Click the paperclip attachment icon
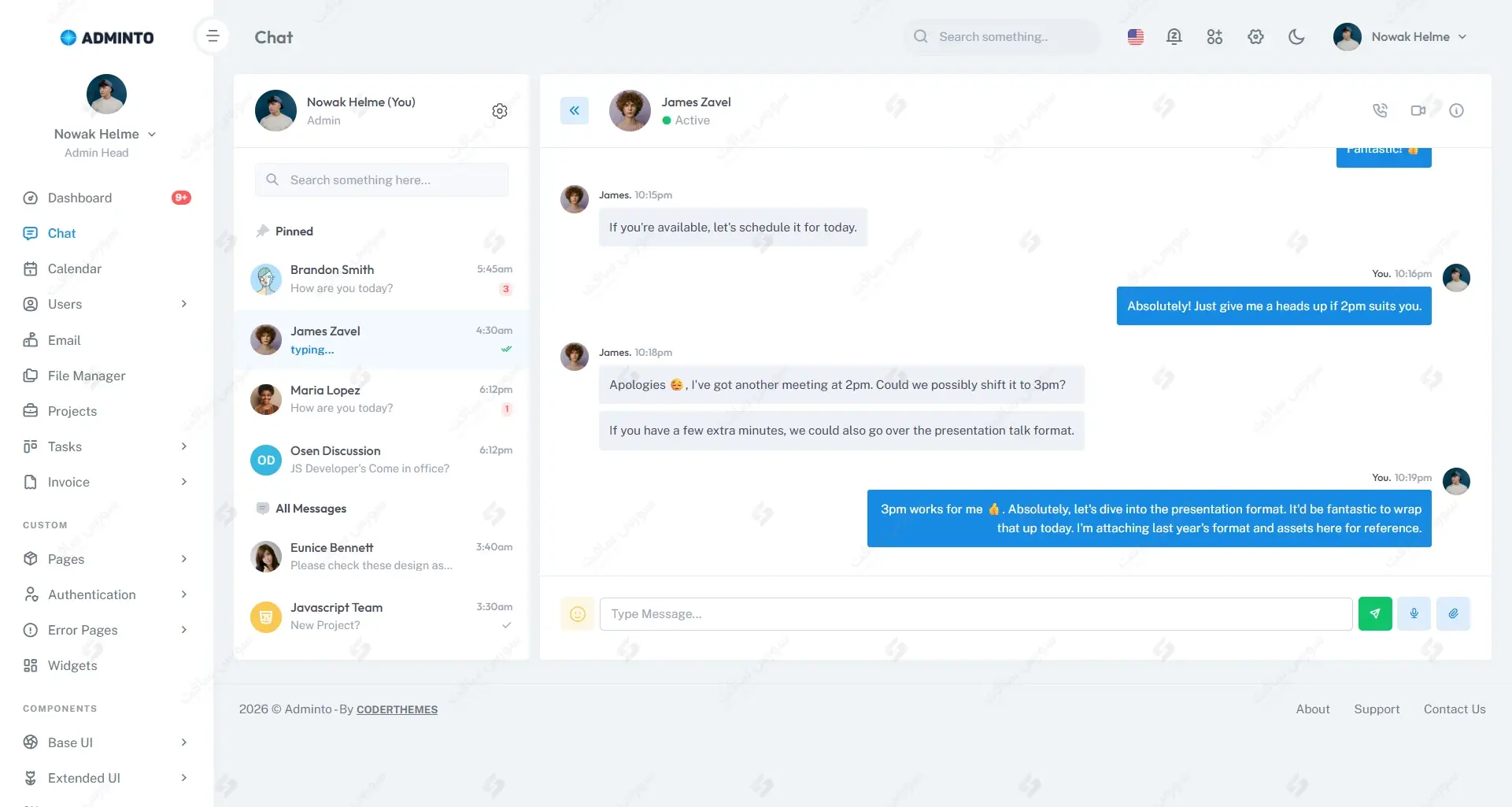This screenshot has width=1512, height=807. click(x=1453, y=614)
